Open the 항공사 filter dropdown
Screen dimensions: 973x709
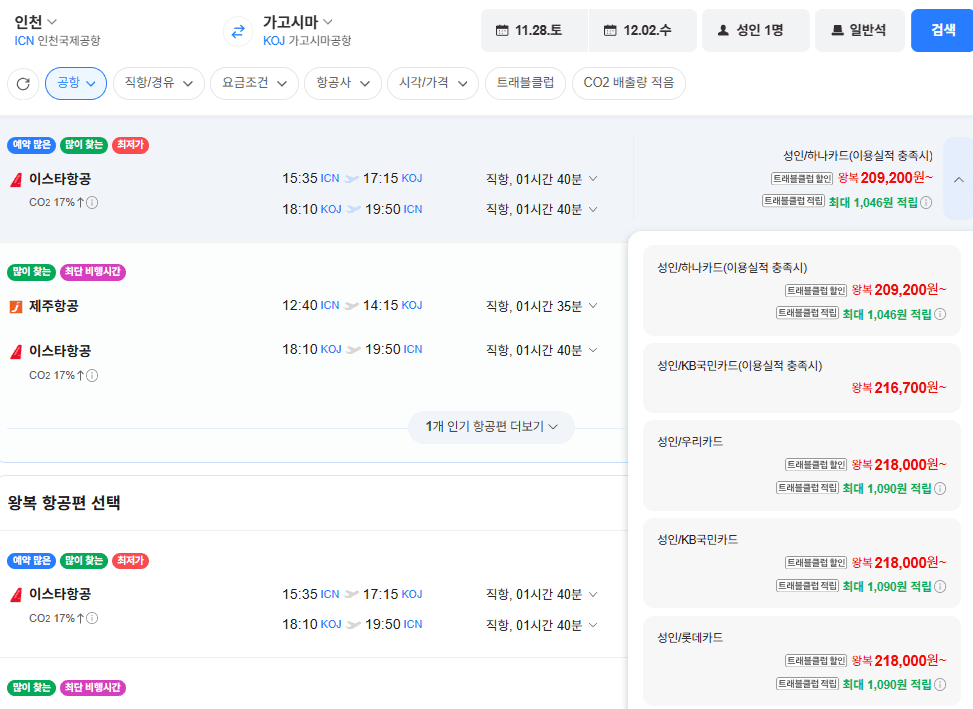pyautogui.click(x=343, y=83)
